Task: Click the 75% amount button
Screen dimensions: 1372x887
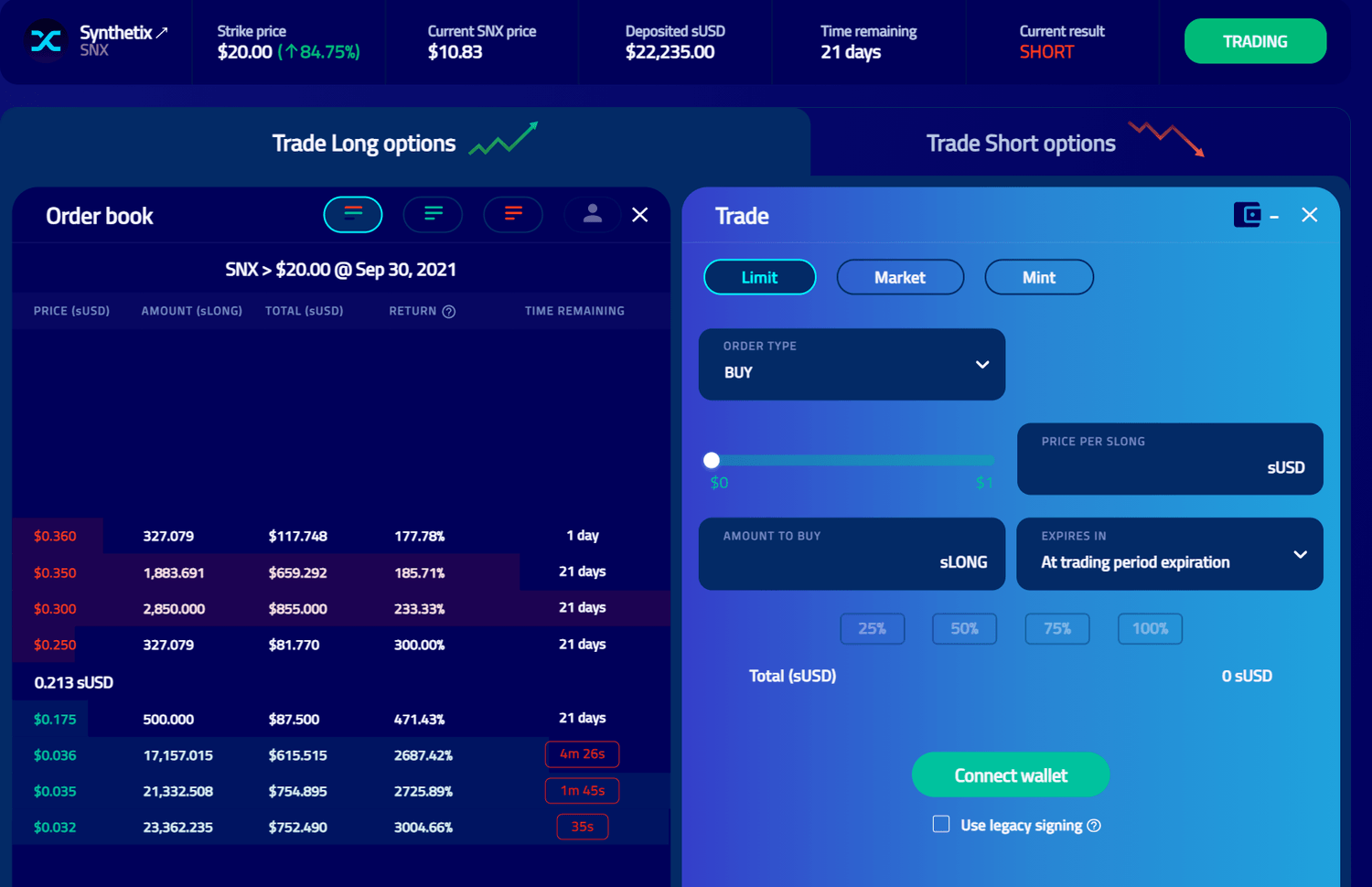Action: click(1057, 628)
